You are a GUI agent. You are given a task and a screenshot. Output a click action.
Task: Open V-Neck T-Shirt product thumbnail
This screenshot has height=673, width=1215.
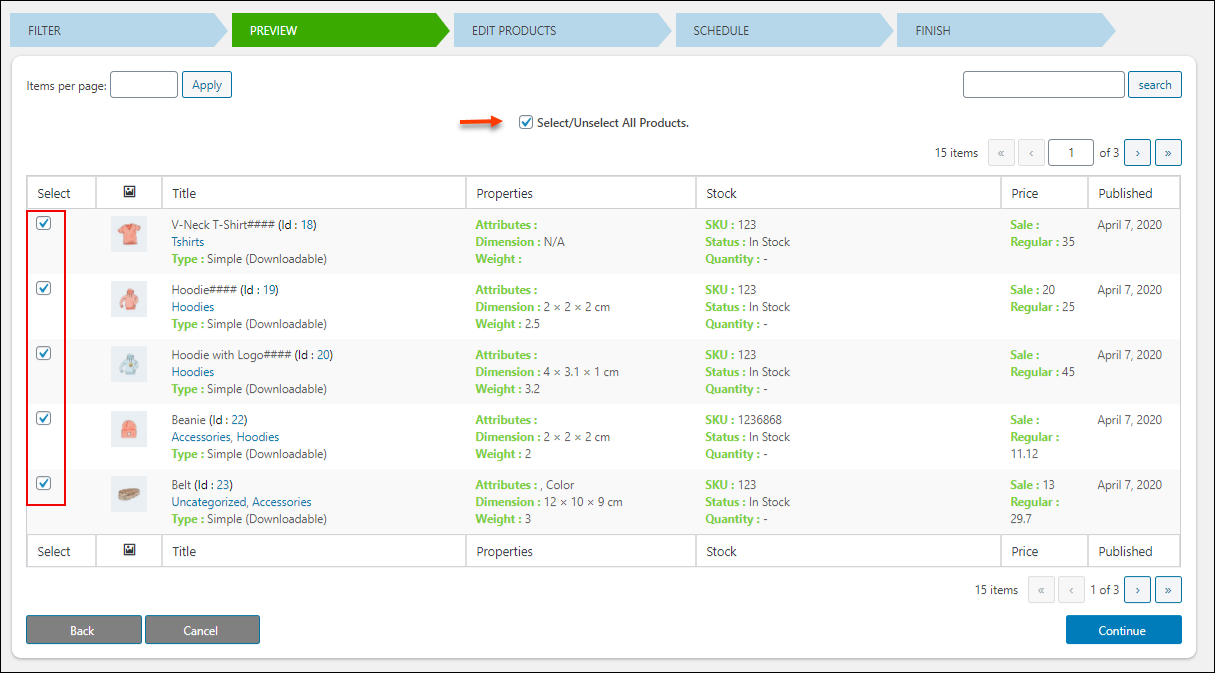tap(129, 234)
